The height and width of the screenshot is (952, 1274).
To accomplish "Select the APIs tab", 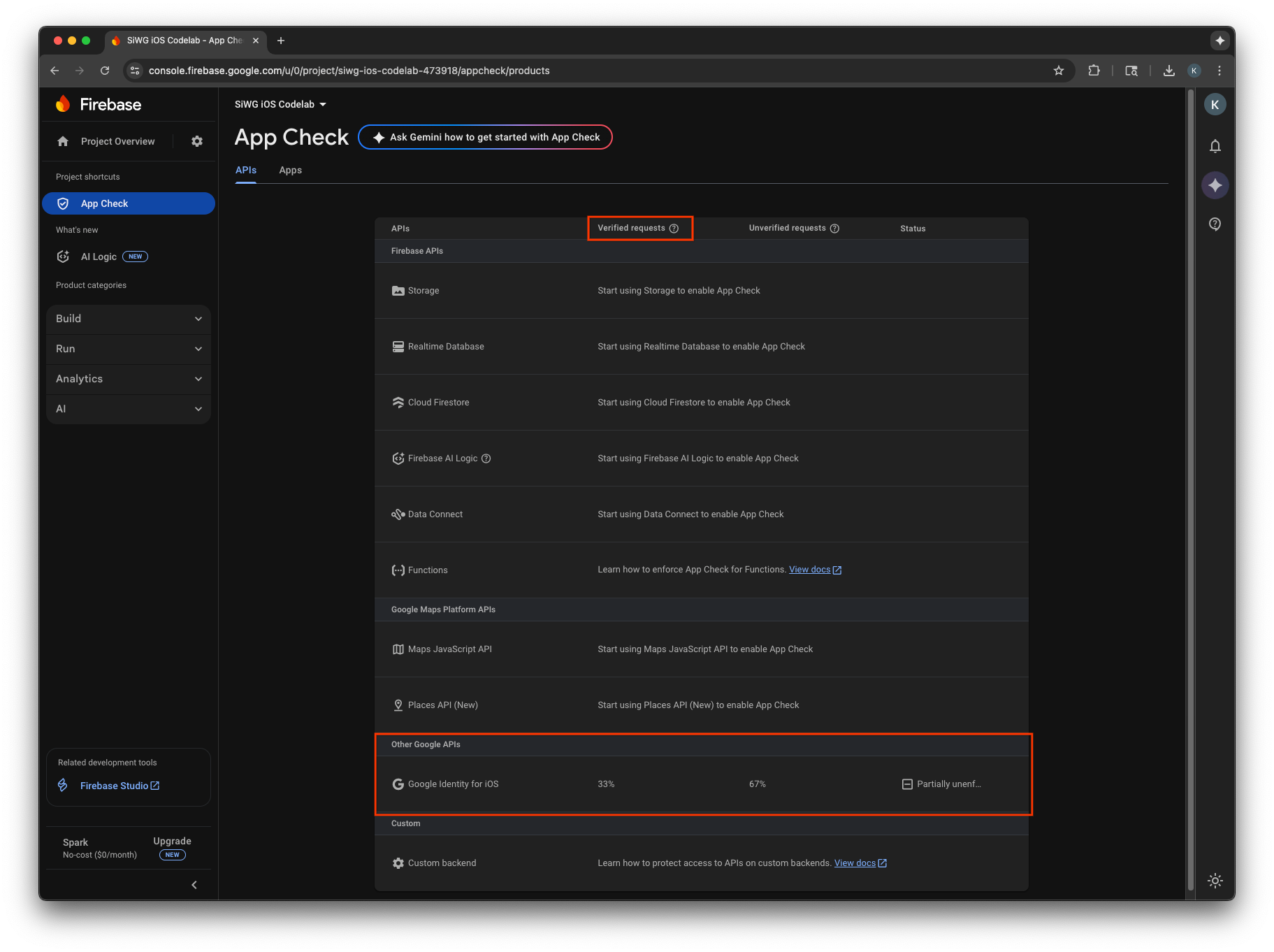I will click(245, 170).
